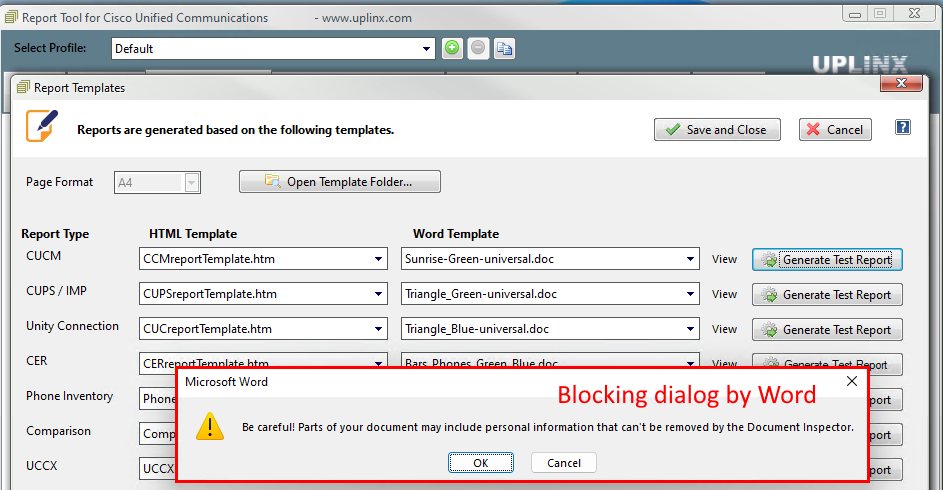Cancel the Report Templates dialog
The height and width of the screenshot is (490, 943).
click(835, 130)
